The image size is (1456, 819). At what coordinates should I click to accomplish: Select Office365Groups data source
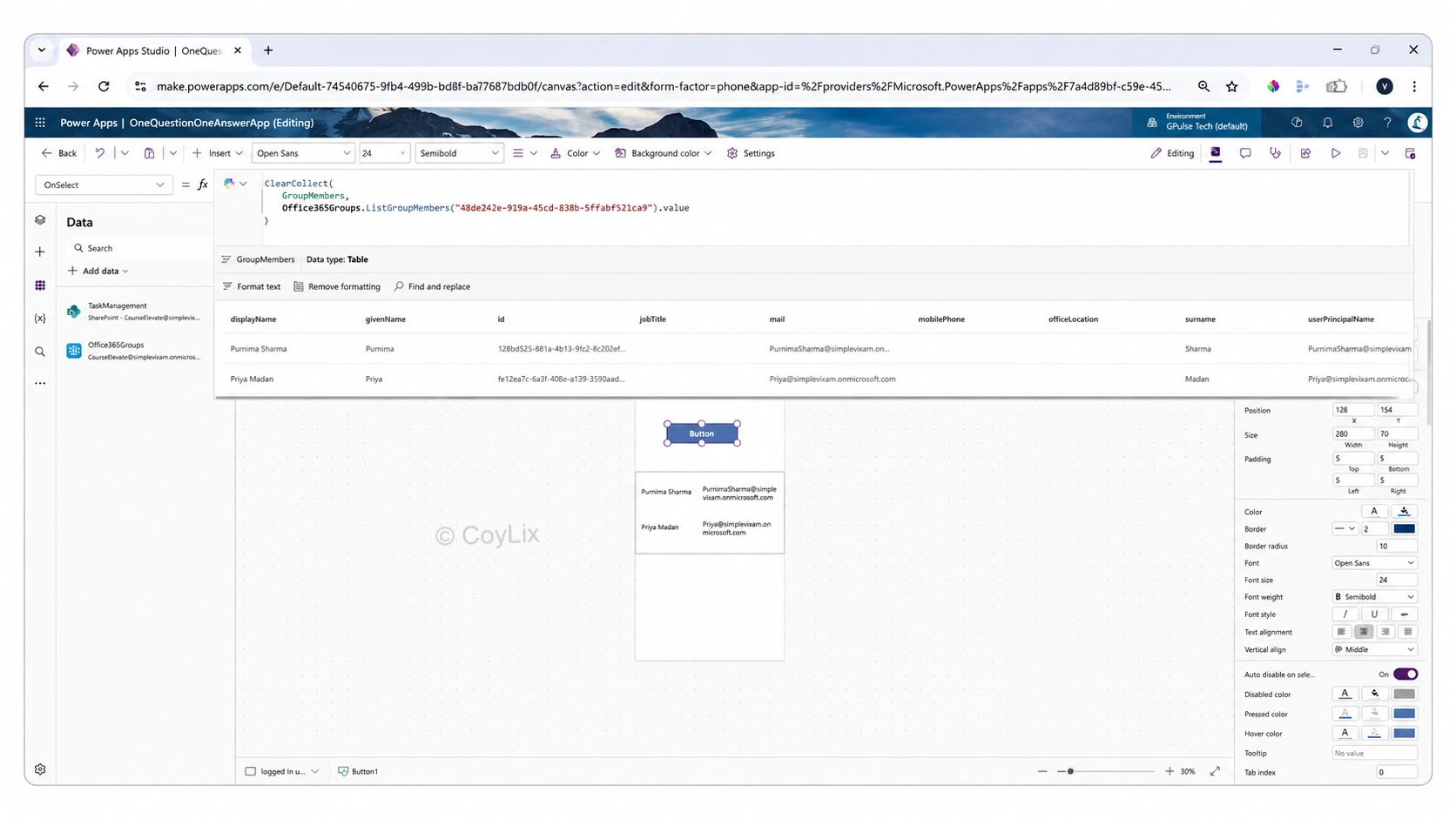[x=135, y=351]
